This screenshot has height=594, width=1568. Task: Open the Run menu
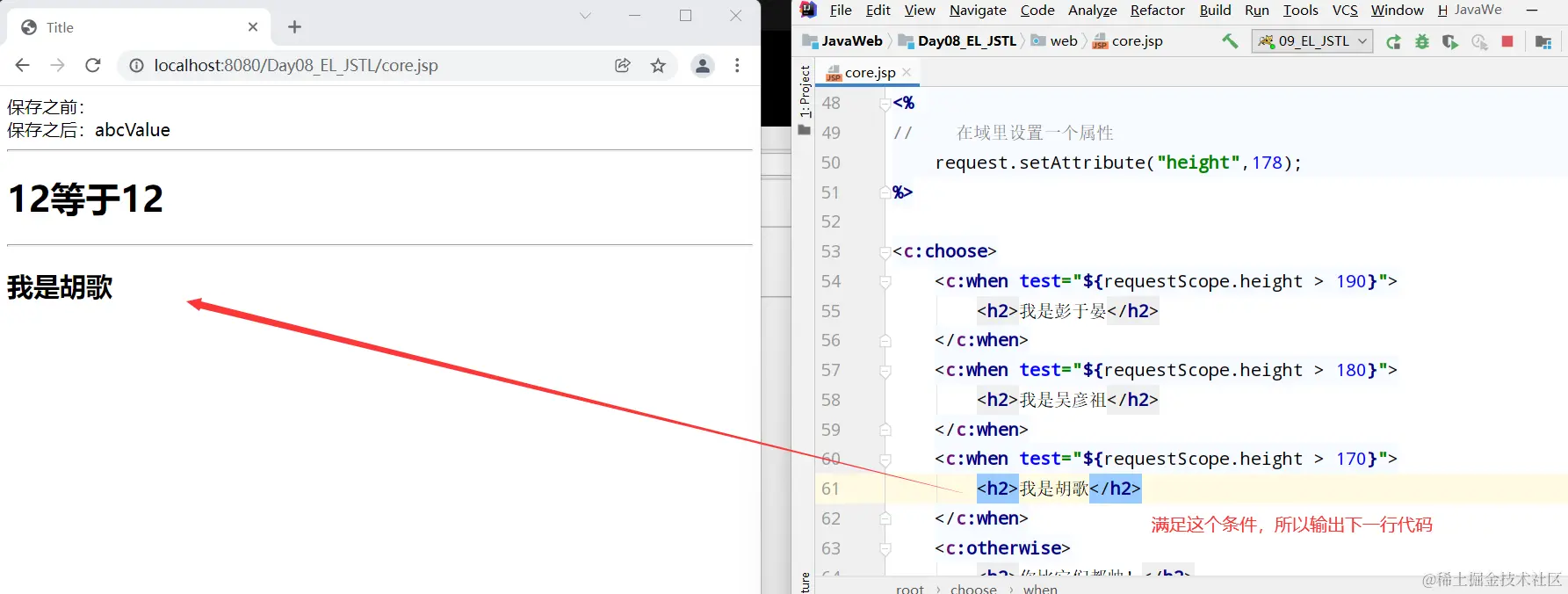click(x=1257, y=10)
